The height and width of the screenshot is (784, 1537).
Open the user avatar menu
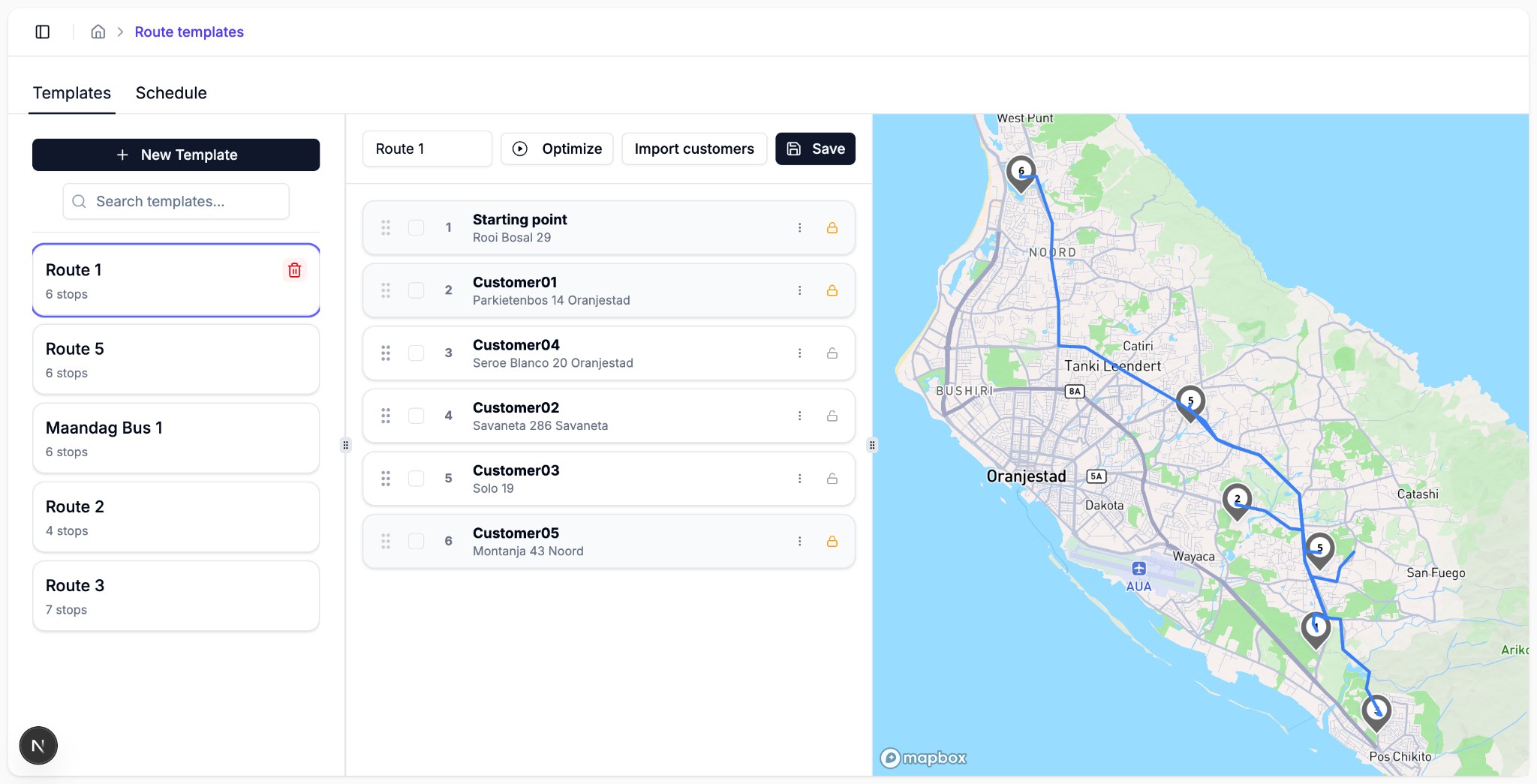[38, 745]
